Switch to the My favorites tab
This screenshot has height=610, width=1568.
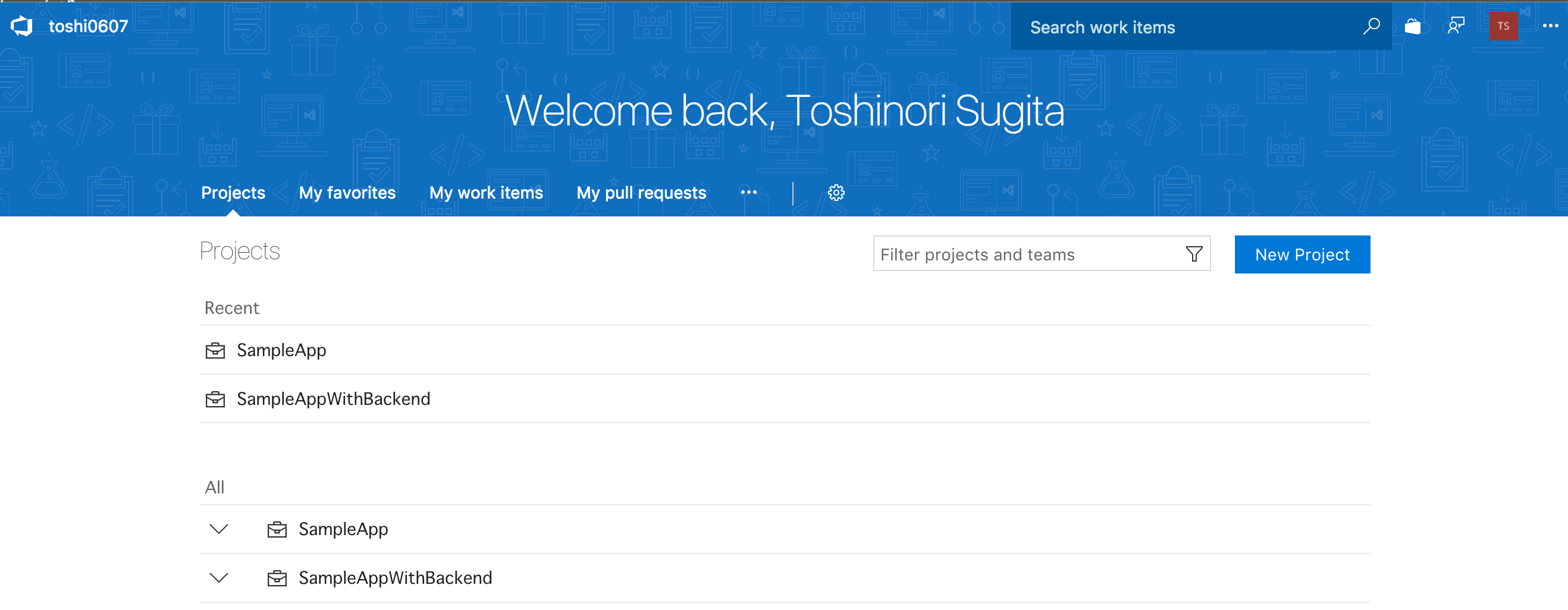tap(347, 193)
